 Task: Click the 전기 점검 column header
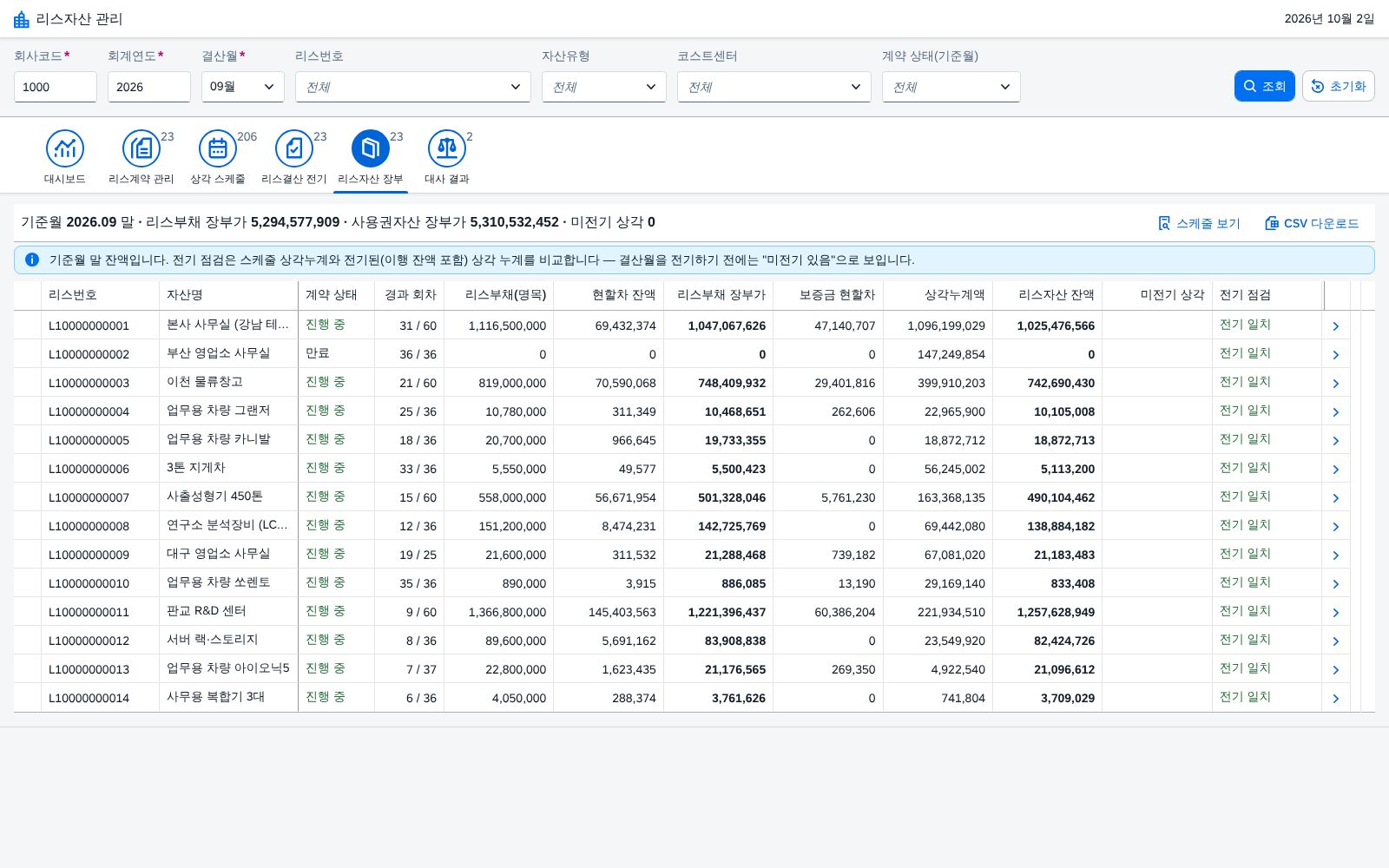tap(1267, 295)
